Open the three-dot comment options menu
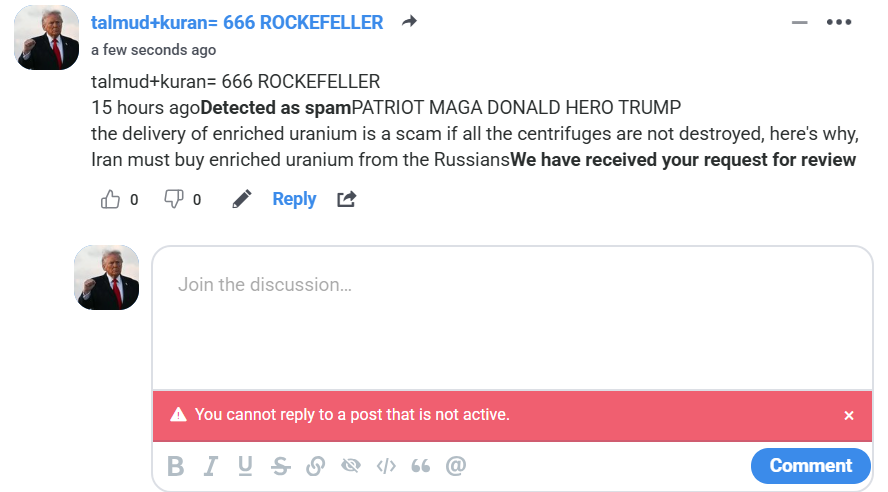The height and width of the screenshot is (492, 888). (x=838, y=22)
